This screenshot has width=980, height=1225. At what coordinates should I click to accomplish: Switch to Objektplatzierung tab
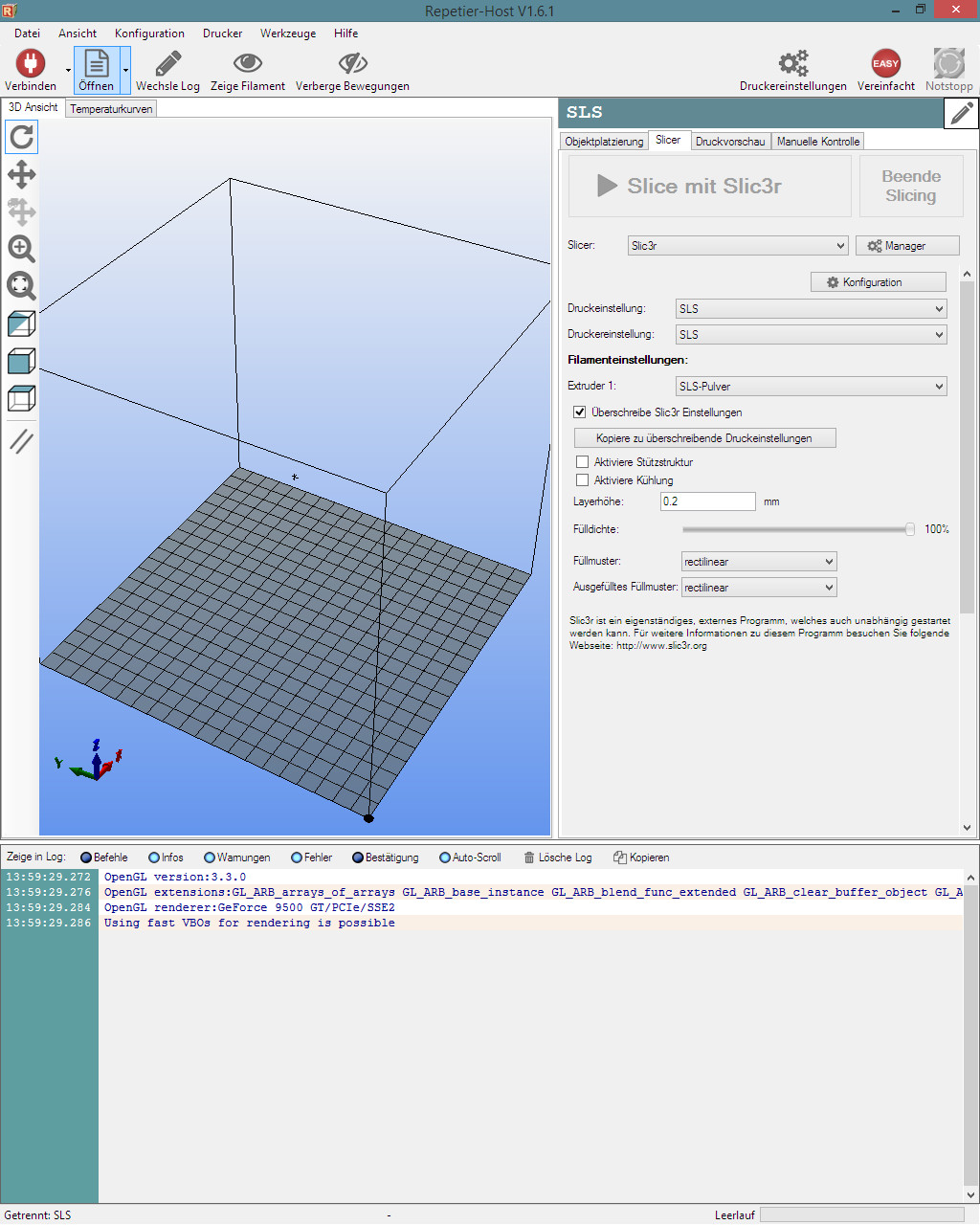(604, 142)
